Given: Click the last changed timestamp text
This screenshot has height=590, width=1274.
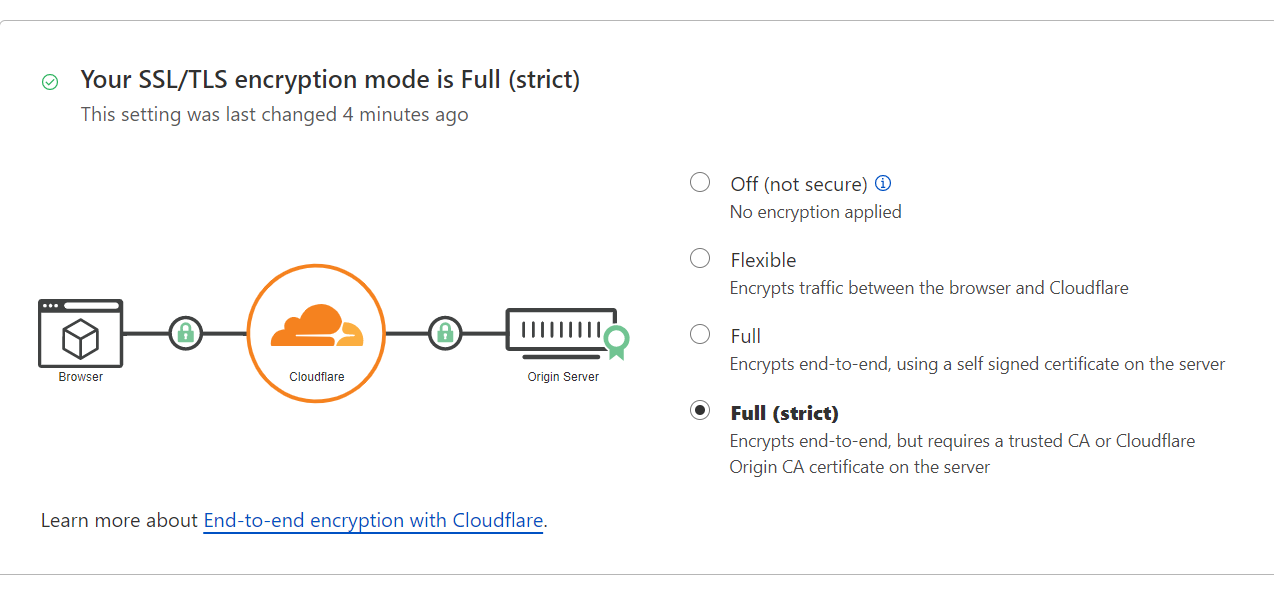Looking at the screenshot, I should pos(274,115).
